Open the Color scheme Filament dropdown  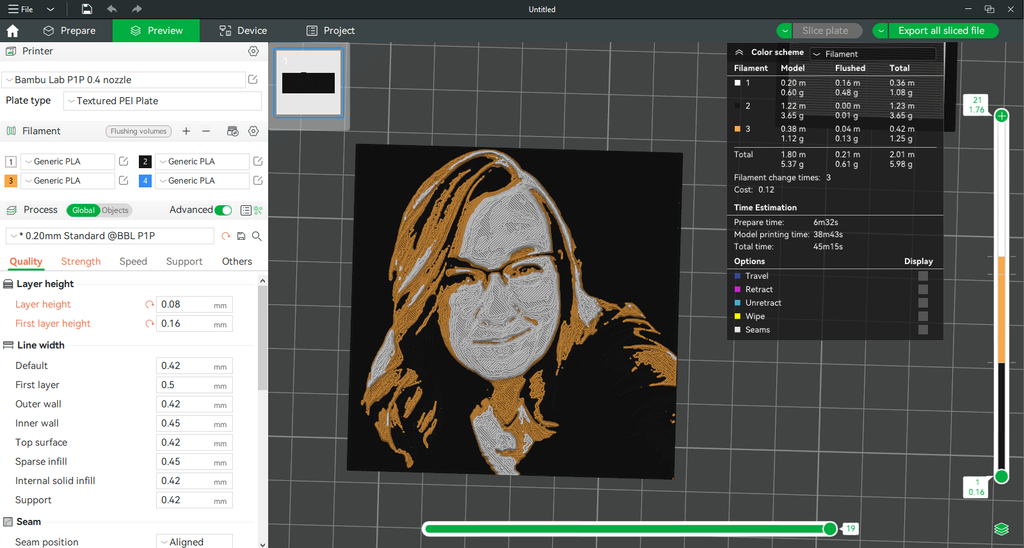[872, 54]
